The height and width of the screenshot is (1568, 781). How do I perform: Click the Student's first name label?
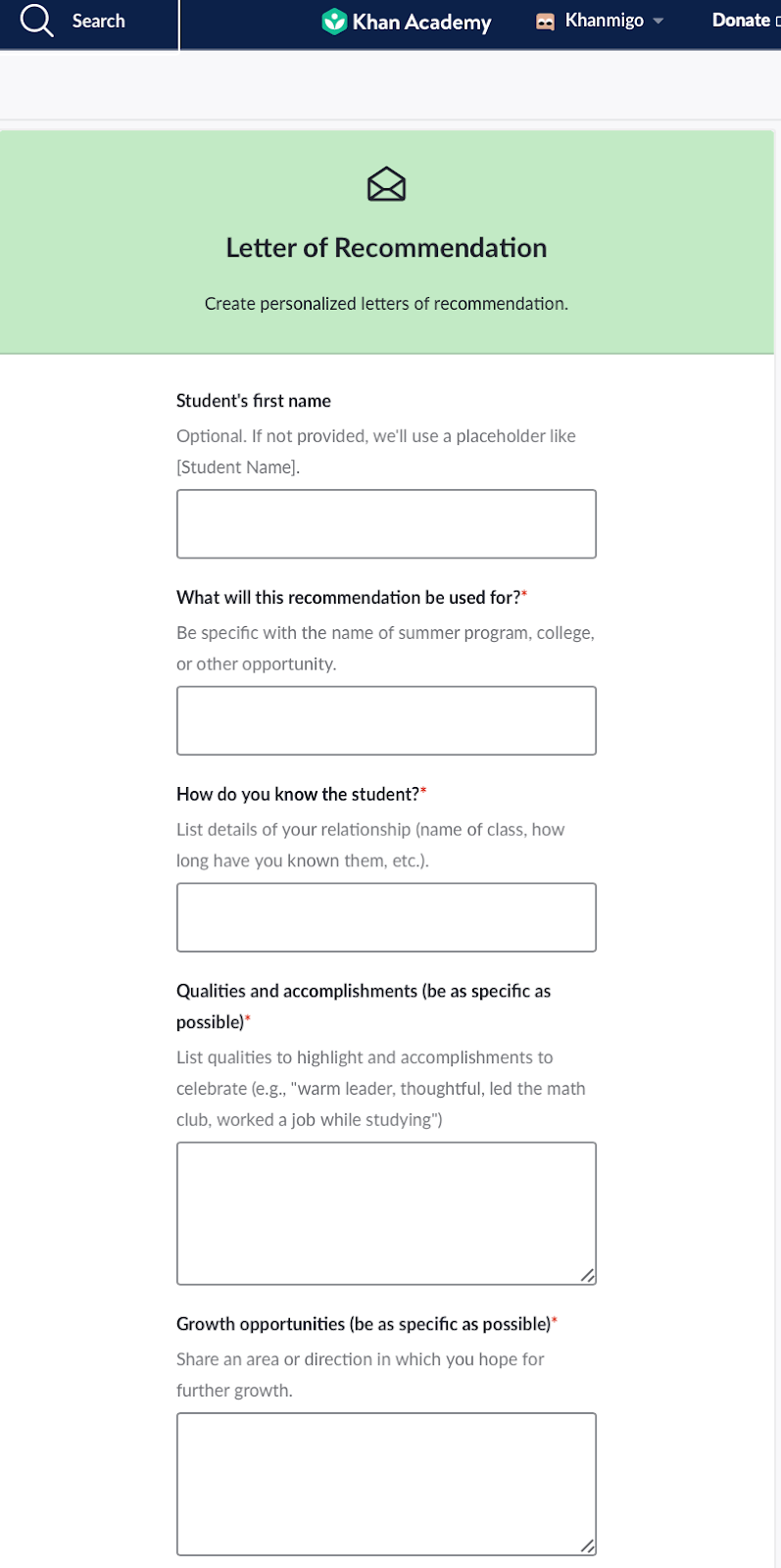(254, 401)
